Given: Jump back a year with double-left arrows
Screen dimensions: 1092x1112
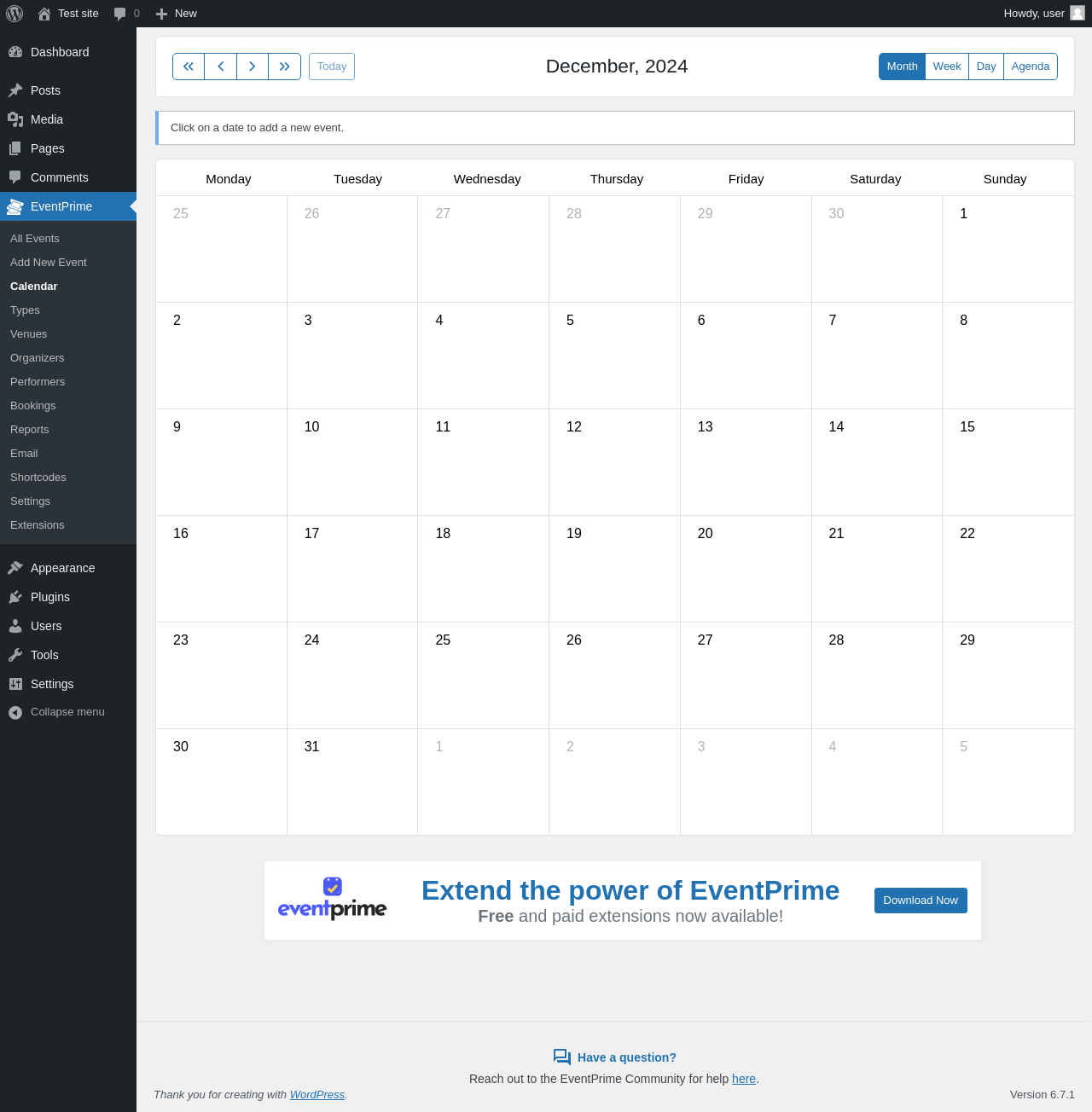Looking at the screenshot, I should coord(189,67).
